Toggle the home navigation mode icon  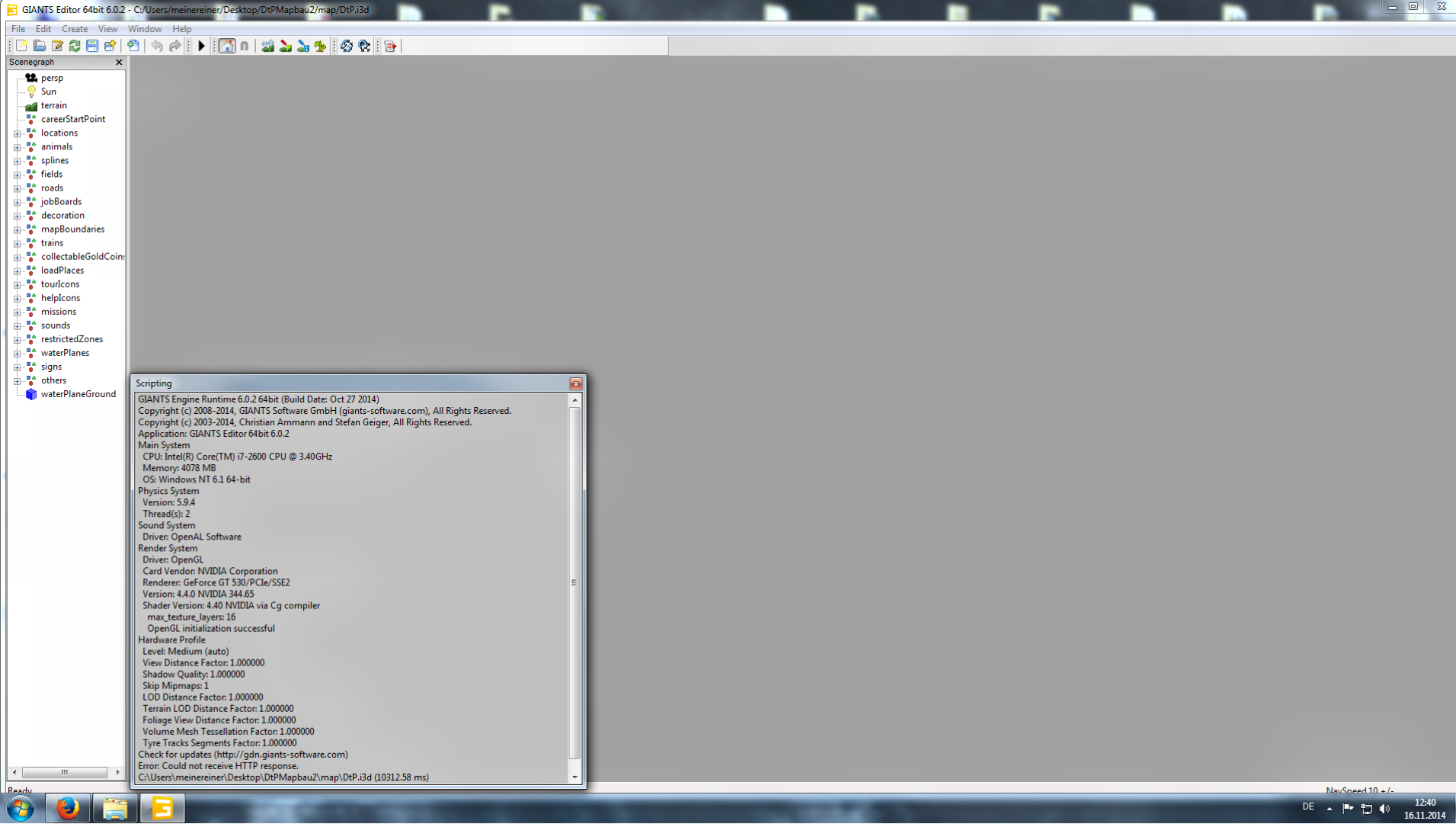227,46
